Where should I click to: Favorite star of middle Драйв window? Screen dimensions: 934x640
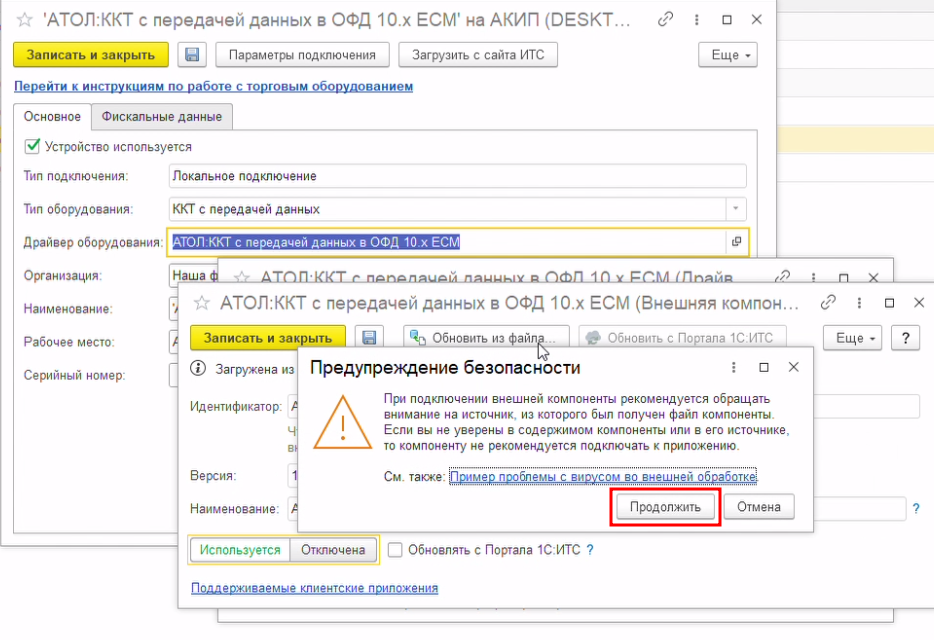(x=241, y=278)
